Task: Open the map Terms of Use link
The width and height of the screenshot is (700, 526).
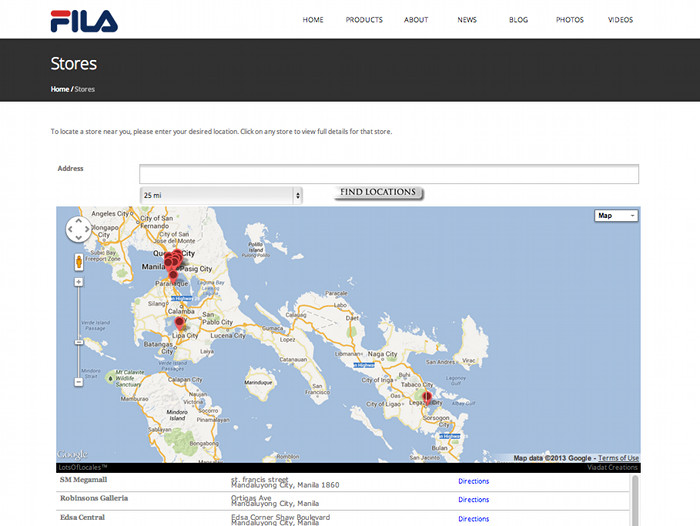Action: click(618, 458)
